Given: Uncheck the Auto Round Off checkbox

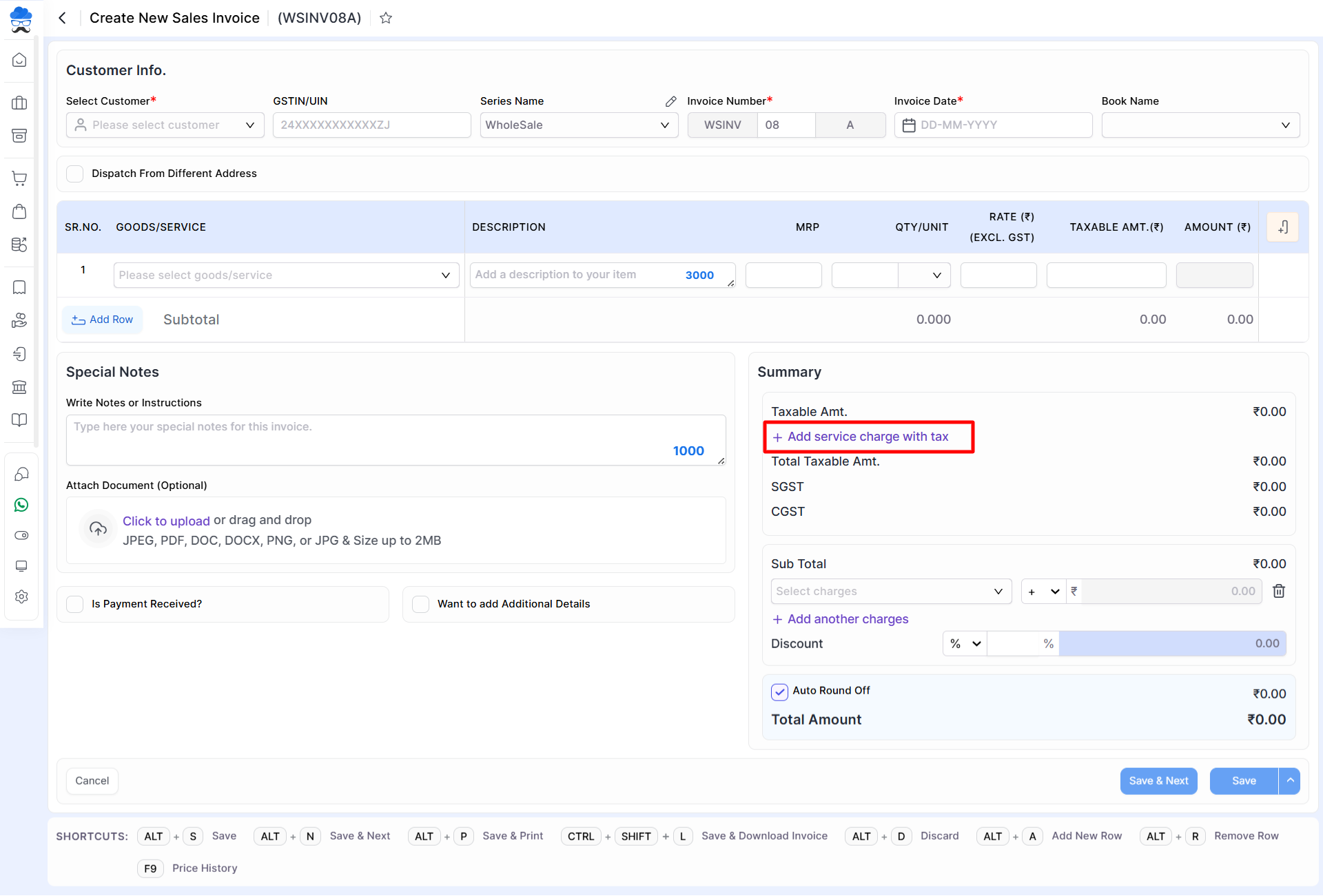Looking at the screenshot, I should tap(779, 691).
